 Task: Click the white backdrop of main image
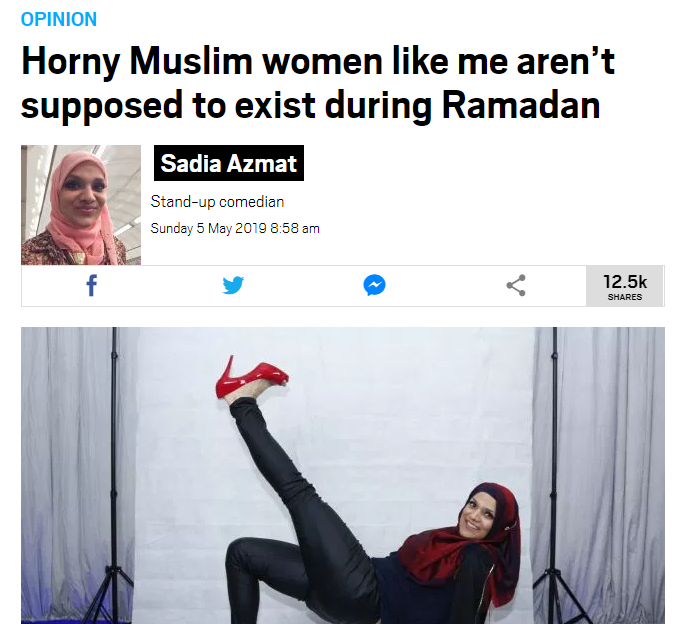391,413
